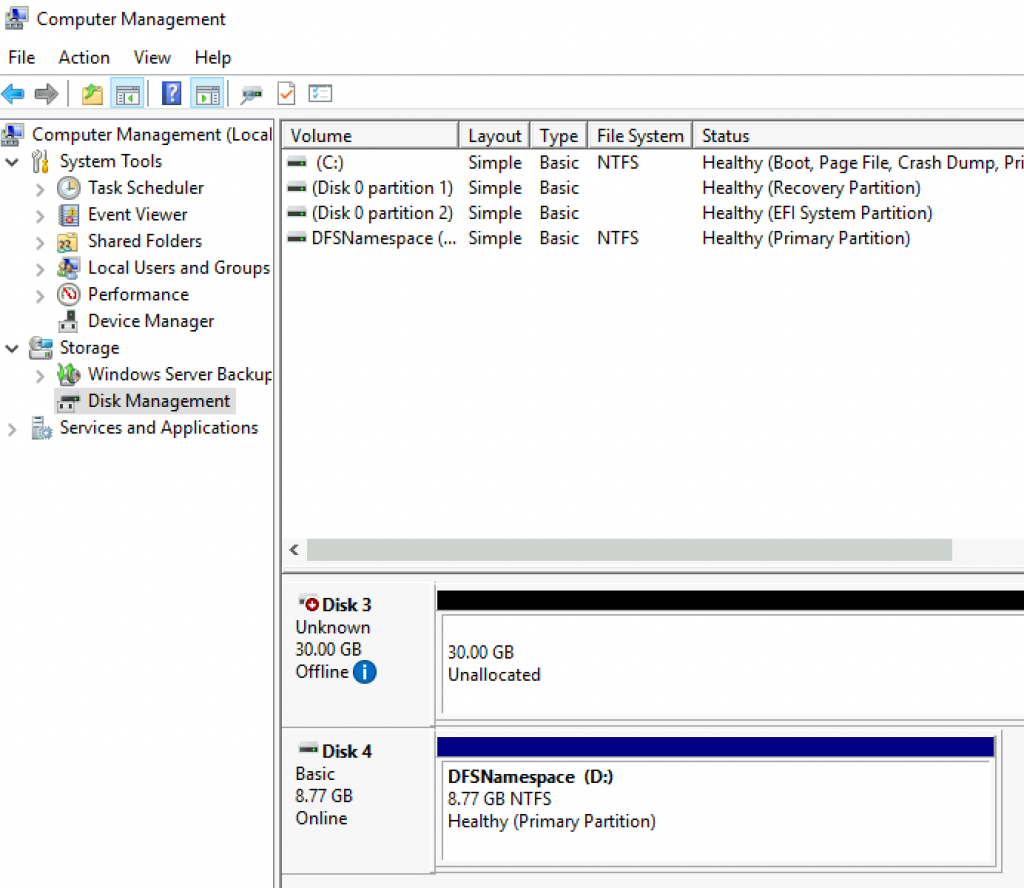Open the Help menu
The width and height of the screenshot is (1024, 888).
pos(213,57)
